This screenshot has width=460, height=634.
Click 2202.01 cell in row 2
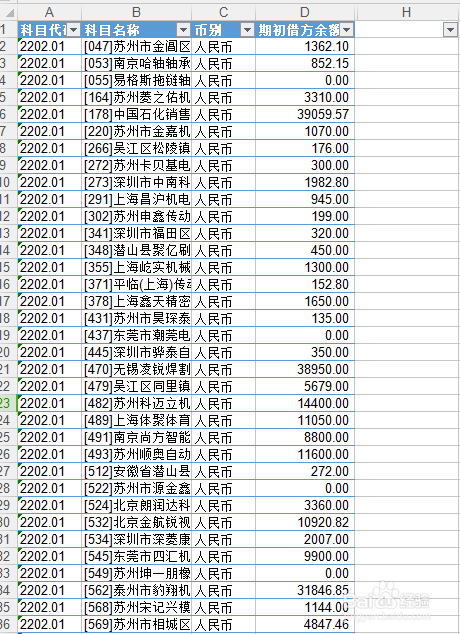49,46
